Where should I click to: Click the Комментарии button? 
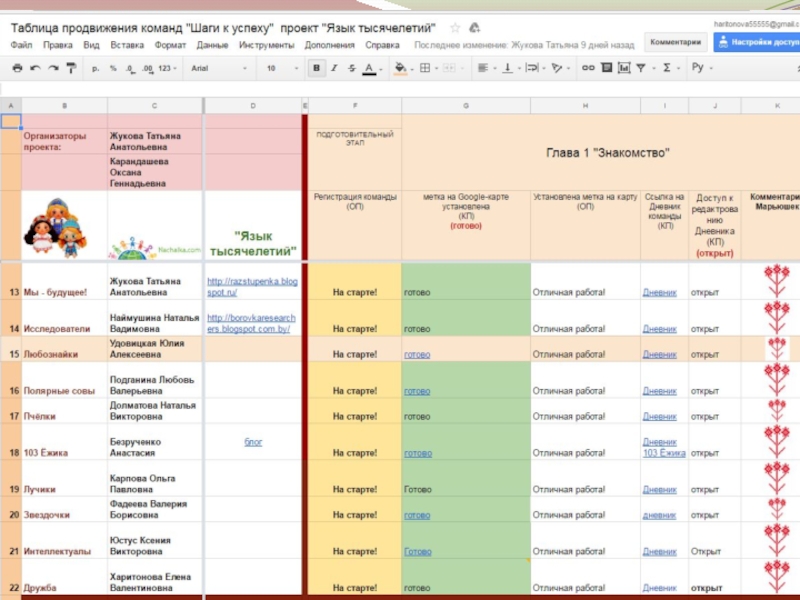coord(675,42)
